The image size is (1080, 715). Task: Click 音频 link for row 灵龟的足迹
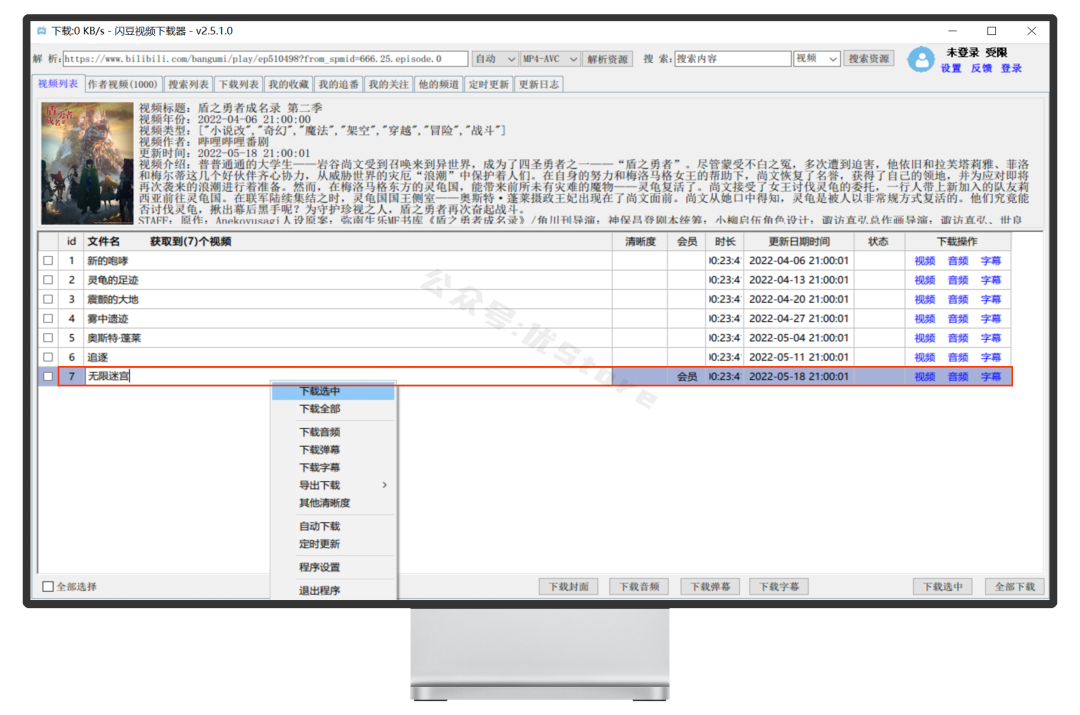pos(958,280)
